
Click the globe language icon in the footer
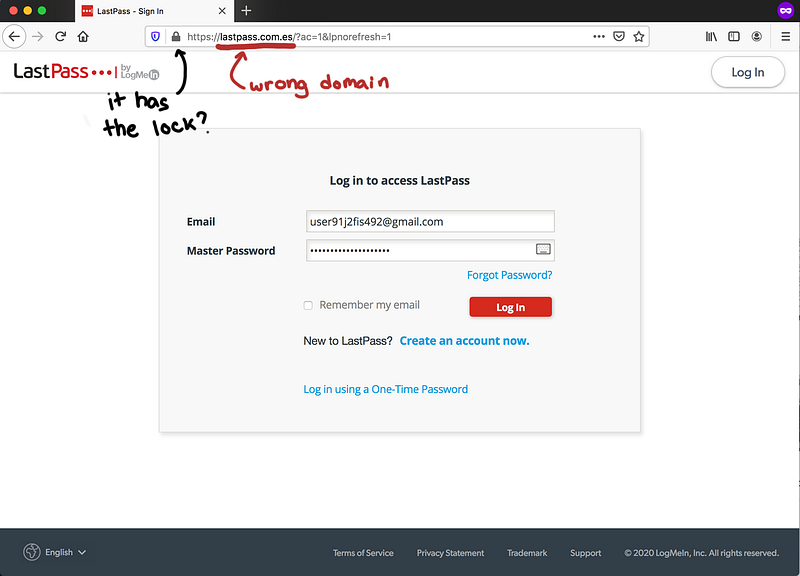[32, 552]
